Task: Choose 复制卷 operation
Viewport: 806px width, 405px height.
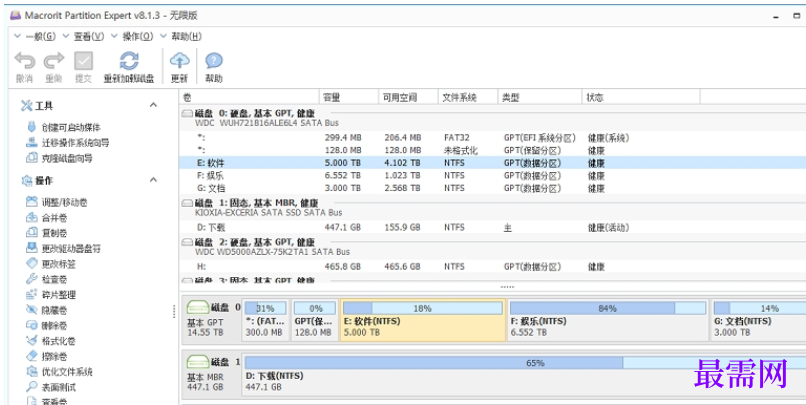Action: point(47,233)
